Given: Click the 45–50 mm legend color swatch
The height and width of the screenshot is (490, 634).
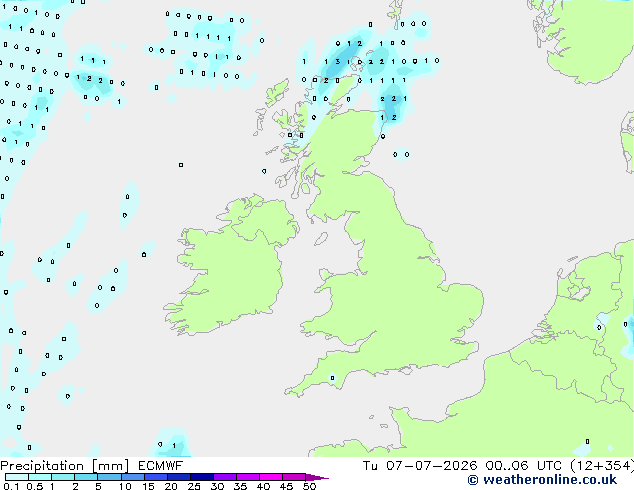Looking at the screenshot, I should click(294, 477).
